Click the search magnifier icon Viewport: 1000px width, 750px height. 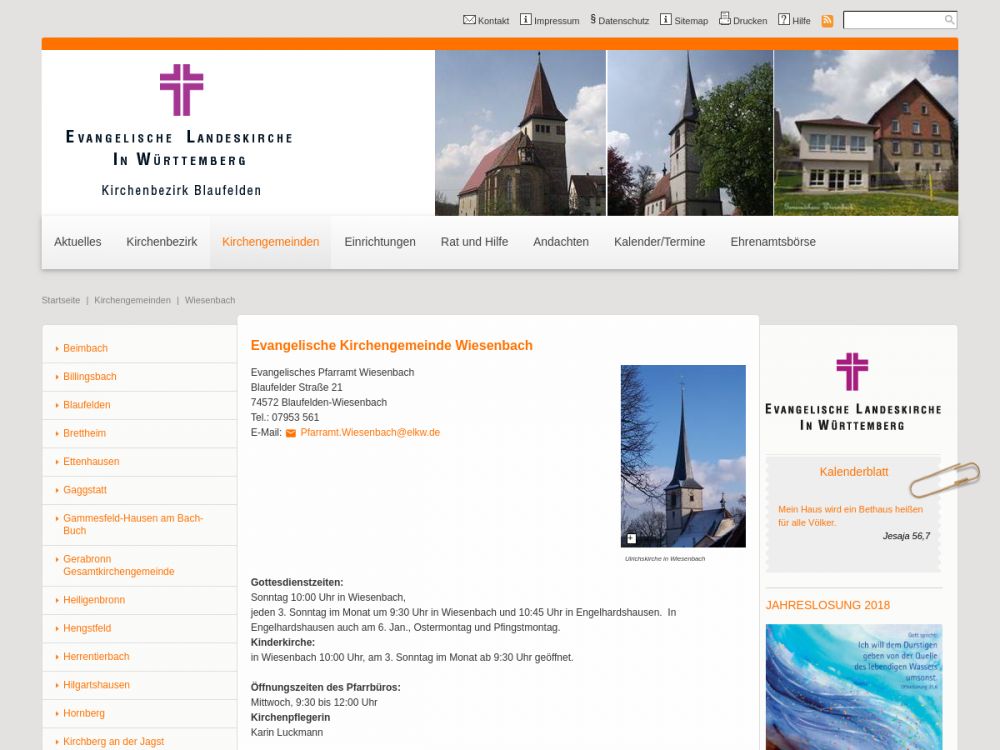click(949, 20)
